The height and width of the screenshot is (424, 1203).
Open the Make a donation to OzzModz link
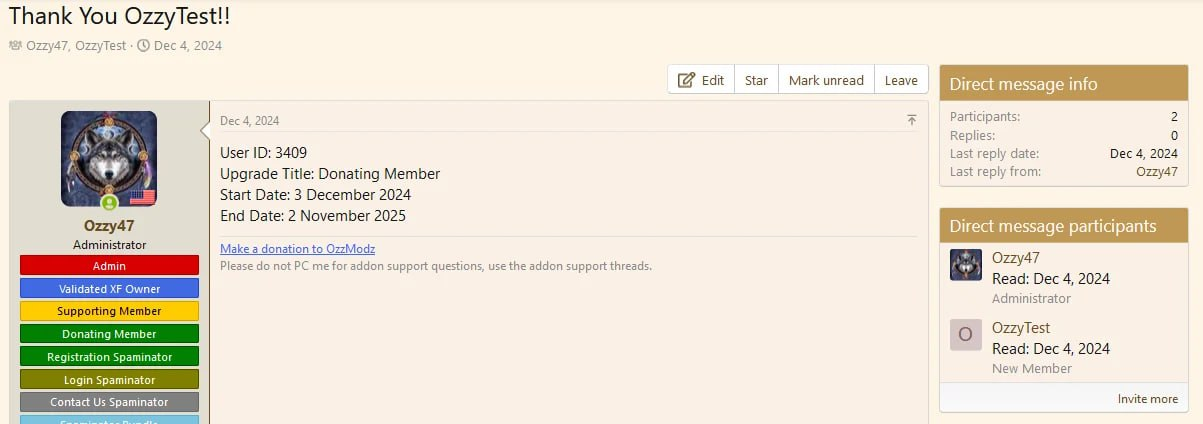(x=297, y=248)
